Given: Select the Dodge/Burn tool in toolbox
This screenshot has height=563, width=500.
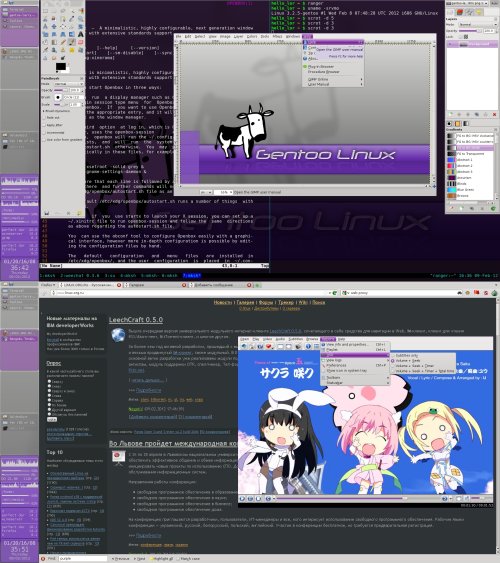Looking at the screenshot, I should 63,58.
